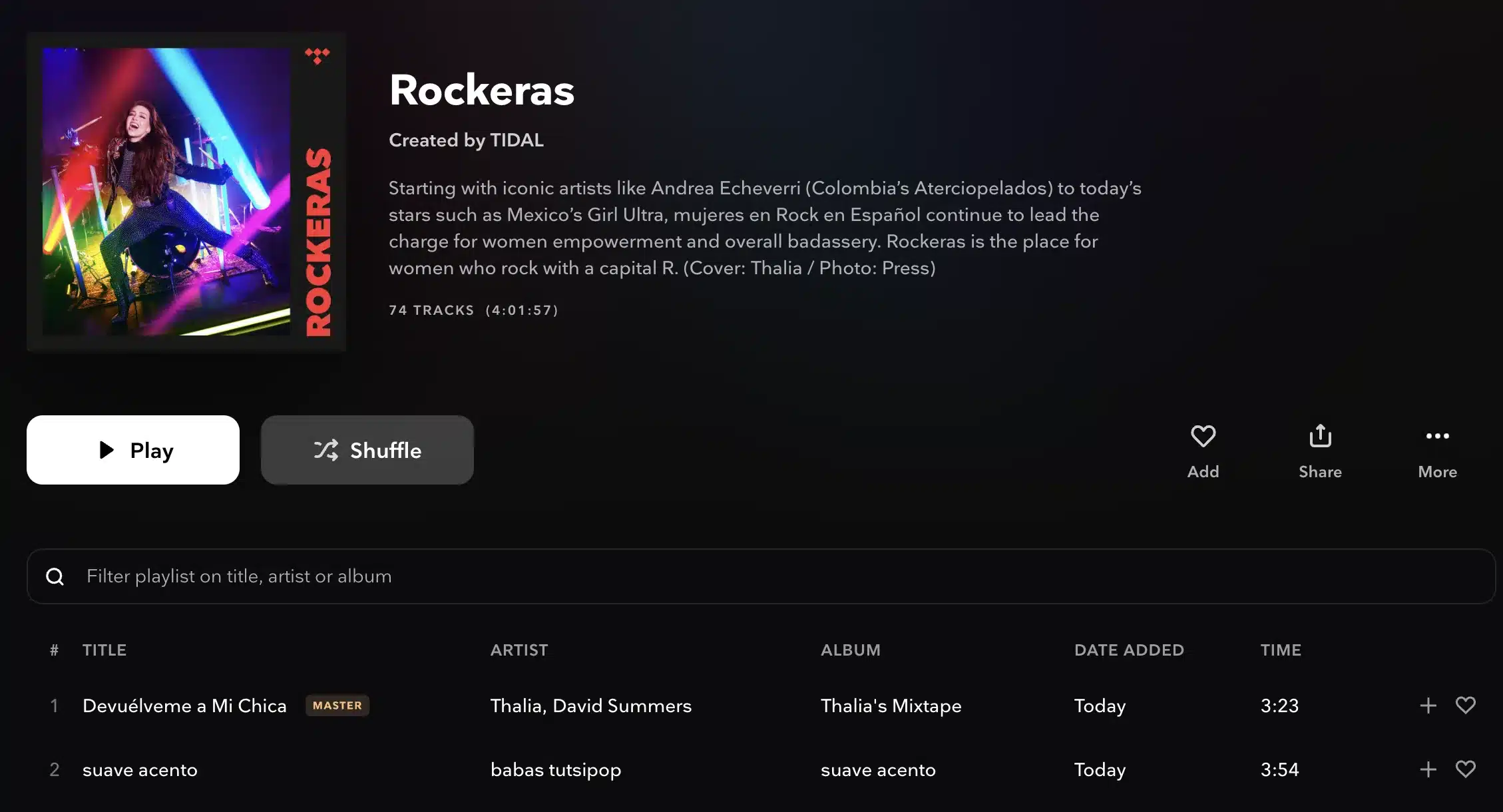Favorite Devuélveme a Mi Chica with heart
This screenshot has height=812, width=1503.
(x=1466, y=706)
